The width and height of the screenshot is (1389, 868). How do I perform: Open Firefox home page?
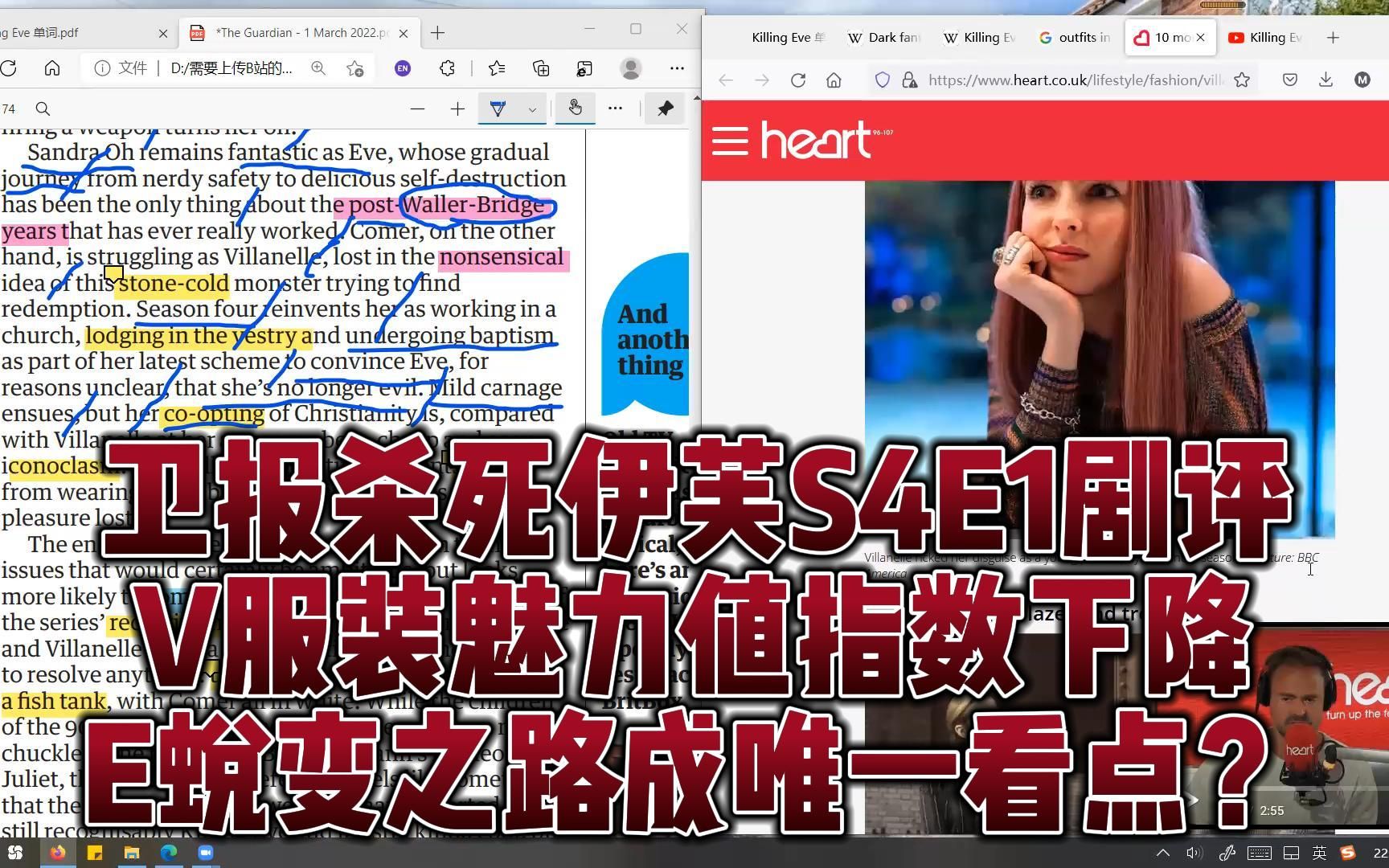pos(834,80)
